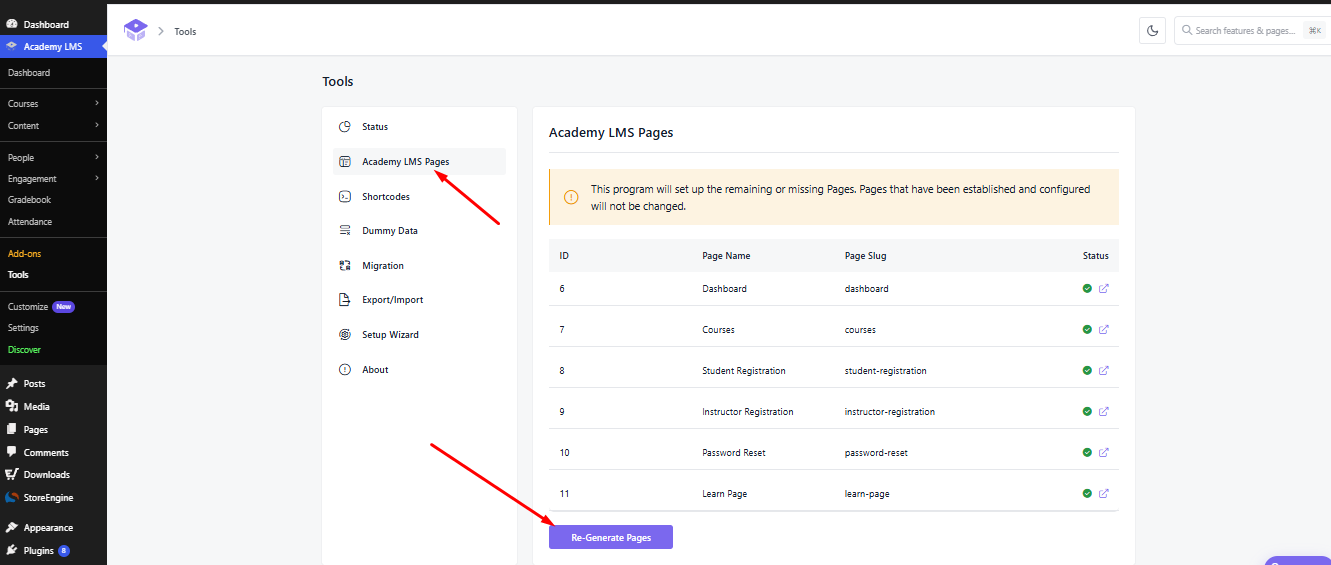Open Academy LMS Dashboard submenu link

point(29,73)
